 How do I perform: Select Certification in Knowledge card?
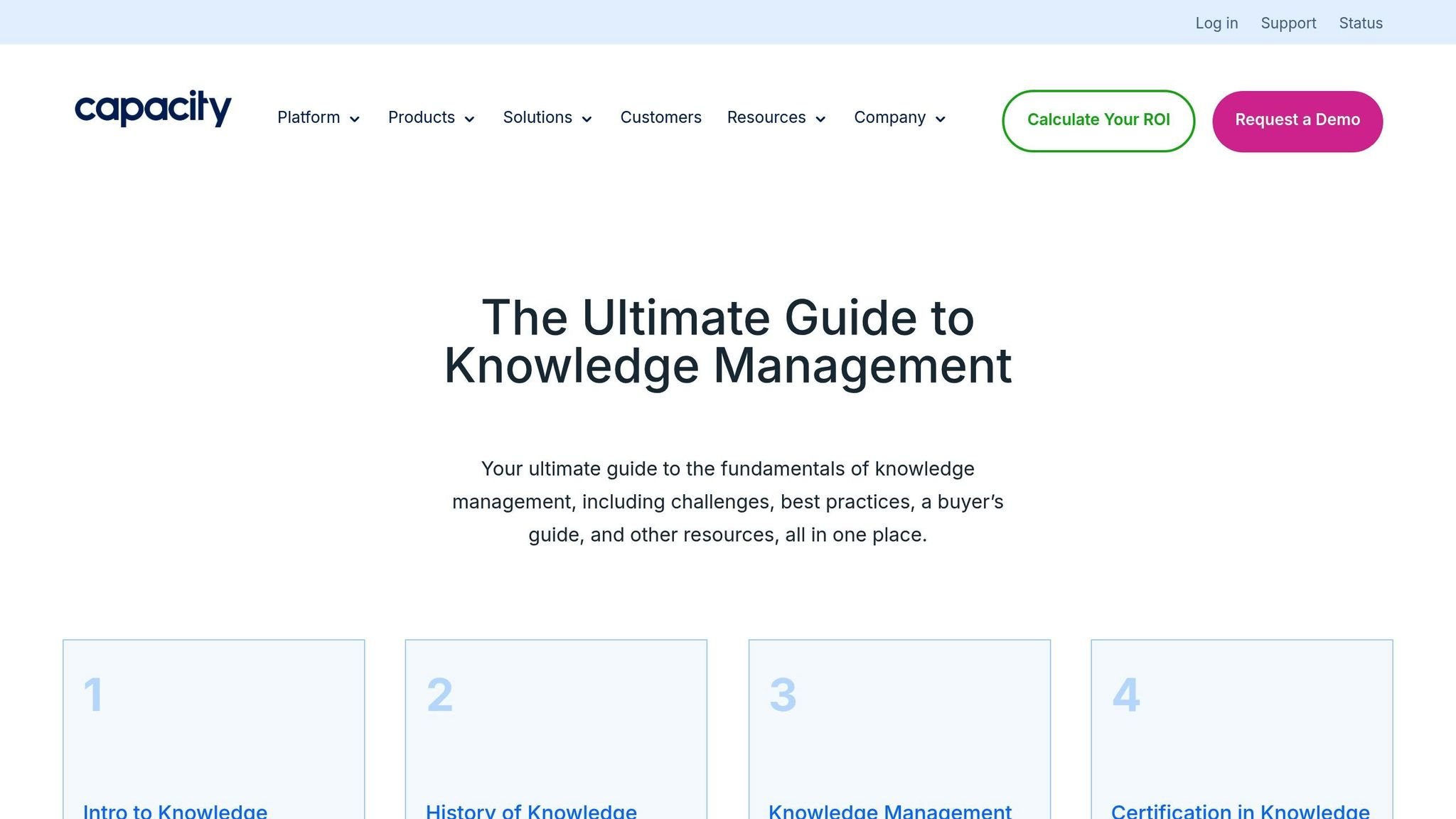pyautogui.click(x=1240, y=810)
